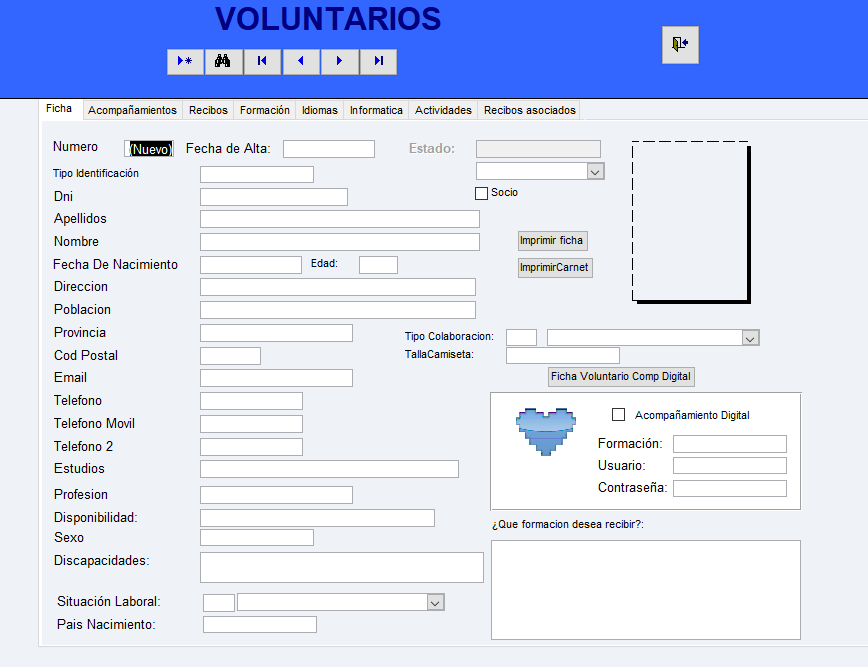
Task: Open Ficha Voluntario Comp Digital
Action: (x=621, y=376)
